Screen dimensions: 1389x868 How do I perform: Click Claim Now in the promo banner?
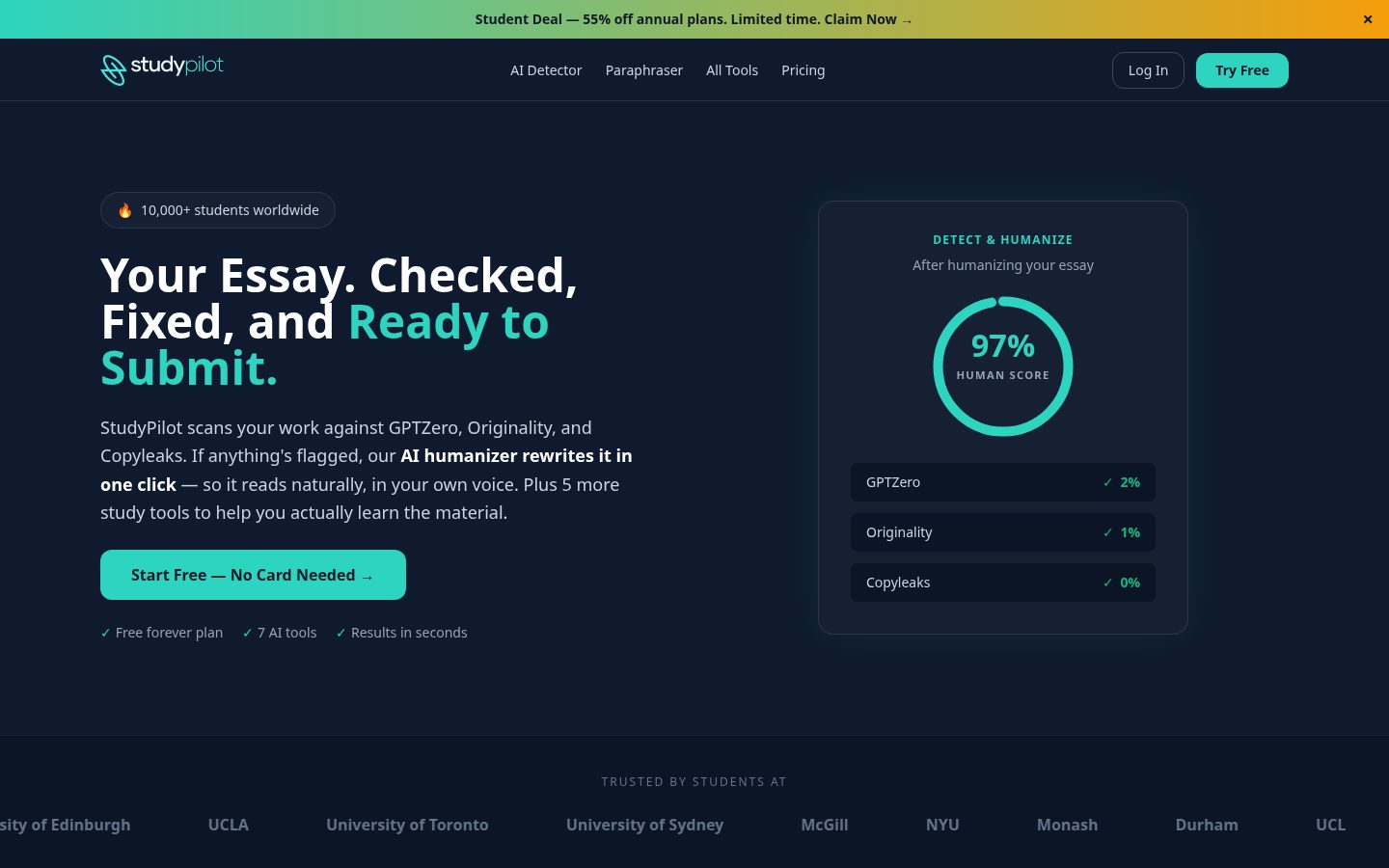[868, 19]
